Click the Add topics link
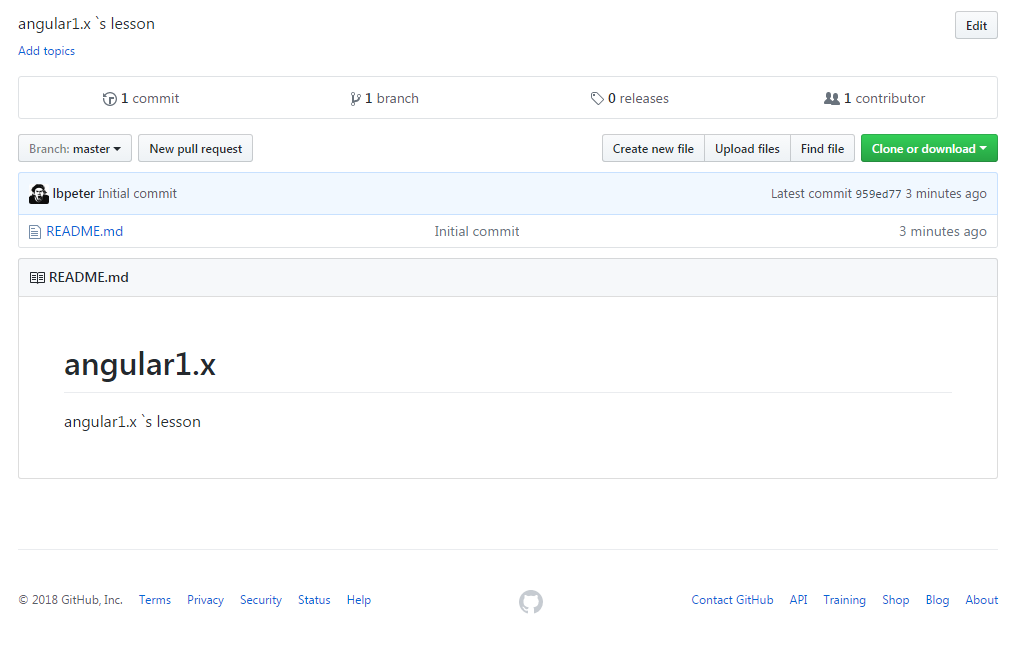This screenshot has width=1024, height=655. [46, 51]
